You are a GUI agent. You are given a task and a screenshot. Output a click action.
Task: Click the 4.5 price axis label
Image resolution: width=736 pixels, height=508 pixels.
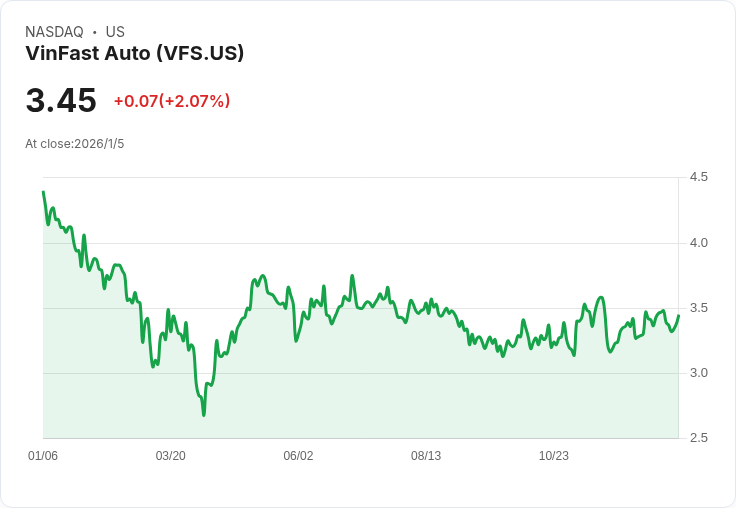pos(698,177)
